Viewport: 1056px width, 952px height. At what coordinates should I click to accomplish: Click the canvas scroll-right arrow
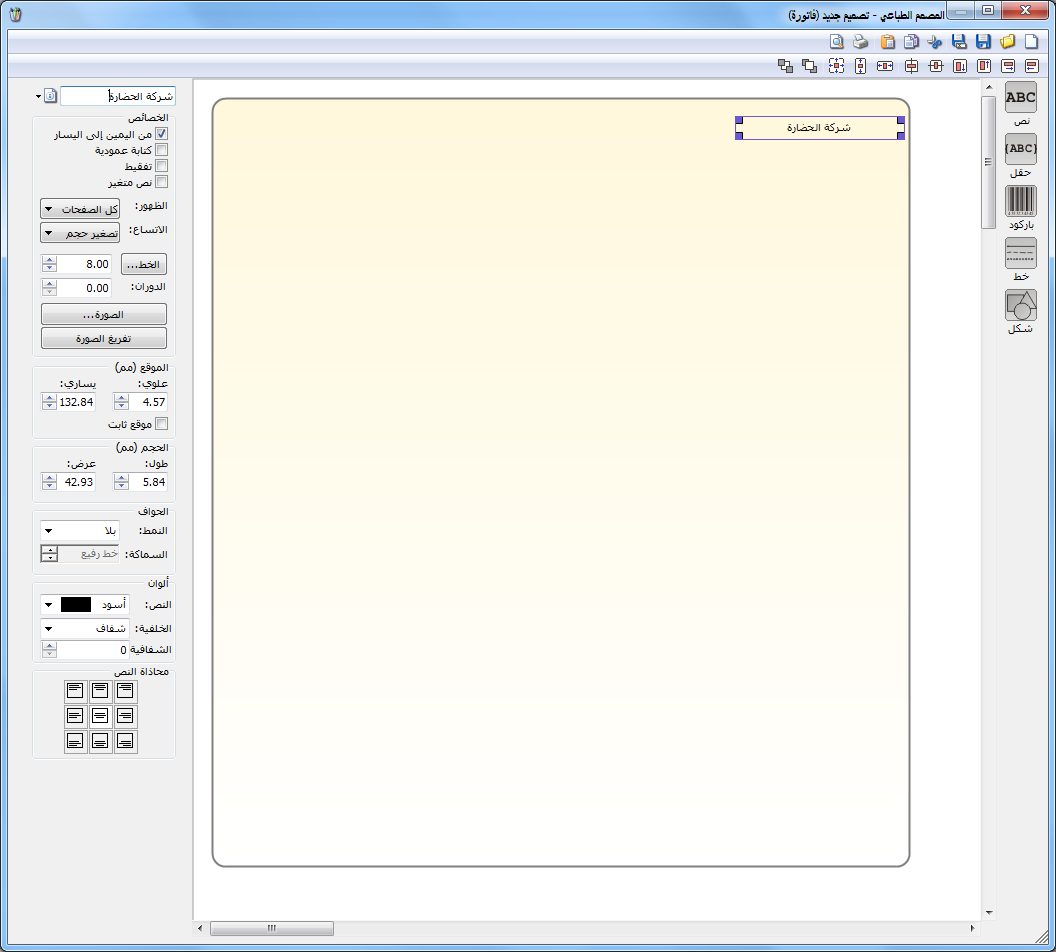coord(972,928)
